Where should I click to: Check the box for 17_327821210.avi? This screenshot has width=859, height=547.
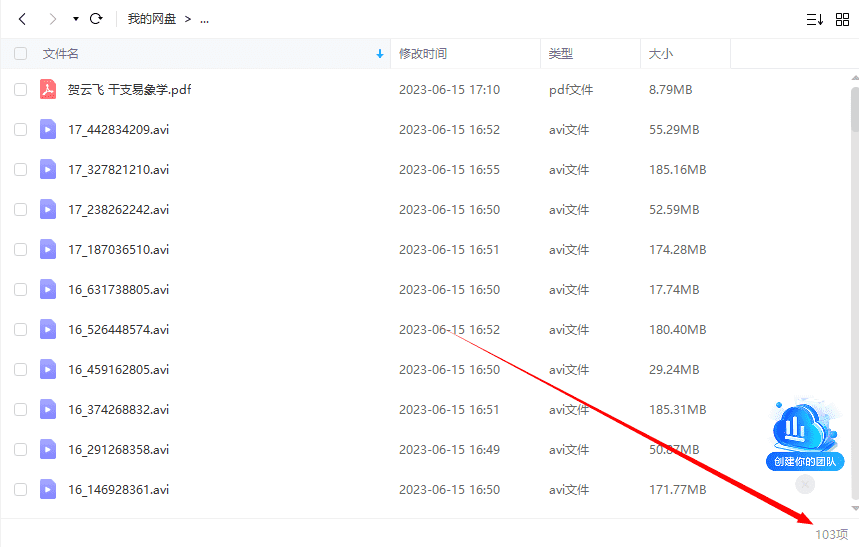[20, 170]
